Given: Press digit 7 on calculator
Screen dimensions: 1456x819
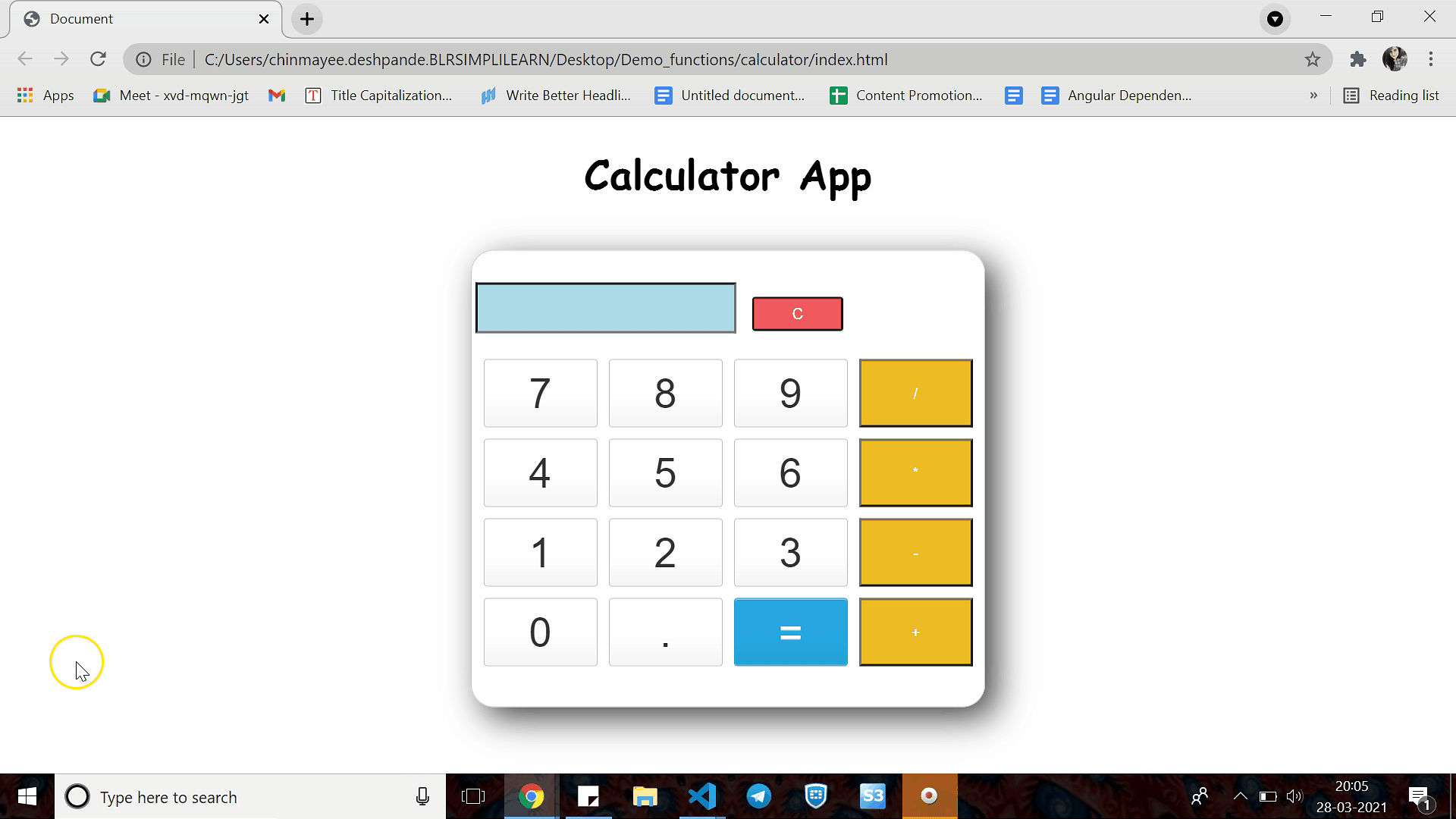Looking at the screenshot, I should click(540, 392).
